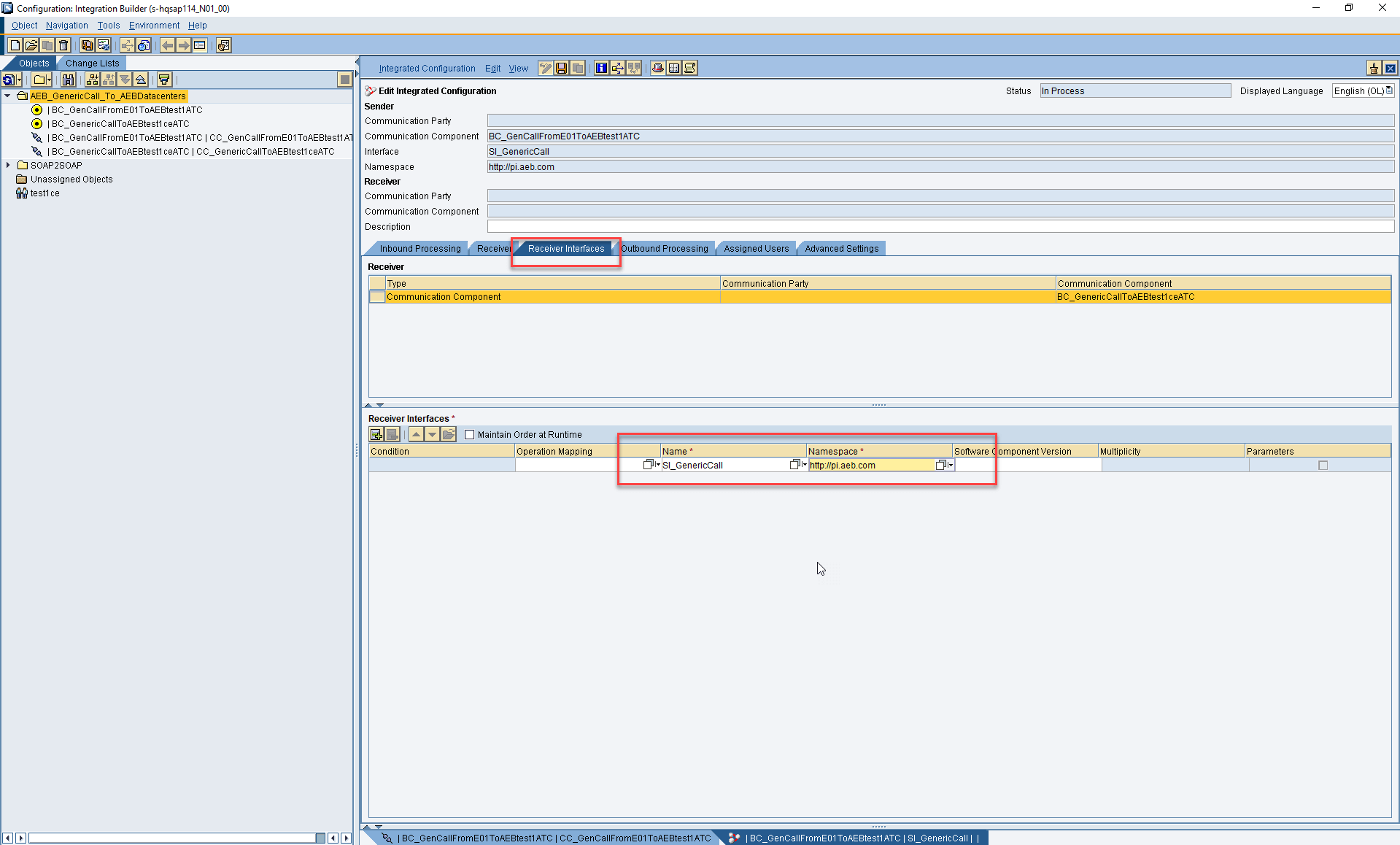Image resolution: width=1400 pixels, height=845 pixels.
Task: Collapse the AEB_GenericCall_To_AEBDatacenters folder
Action: click(7, 96)
